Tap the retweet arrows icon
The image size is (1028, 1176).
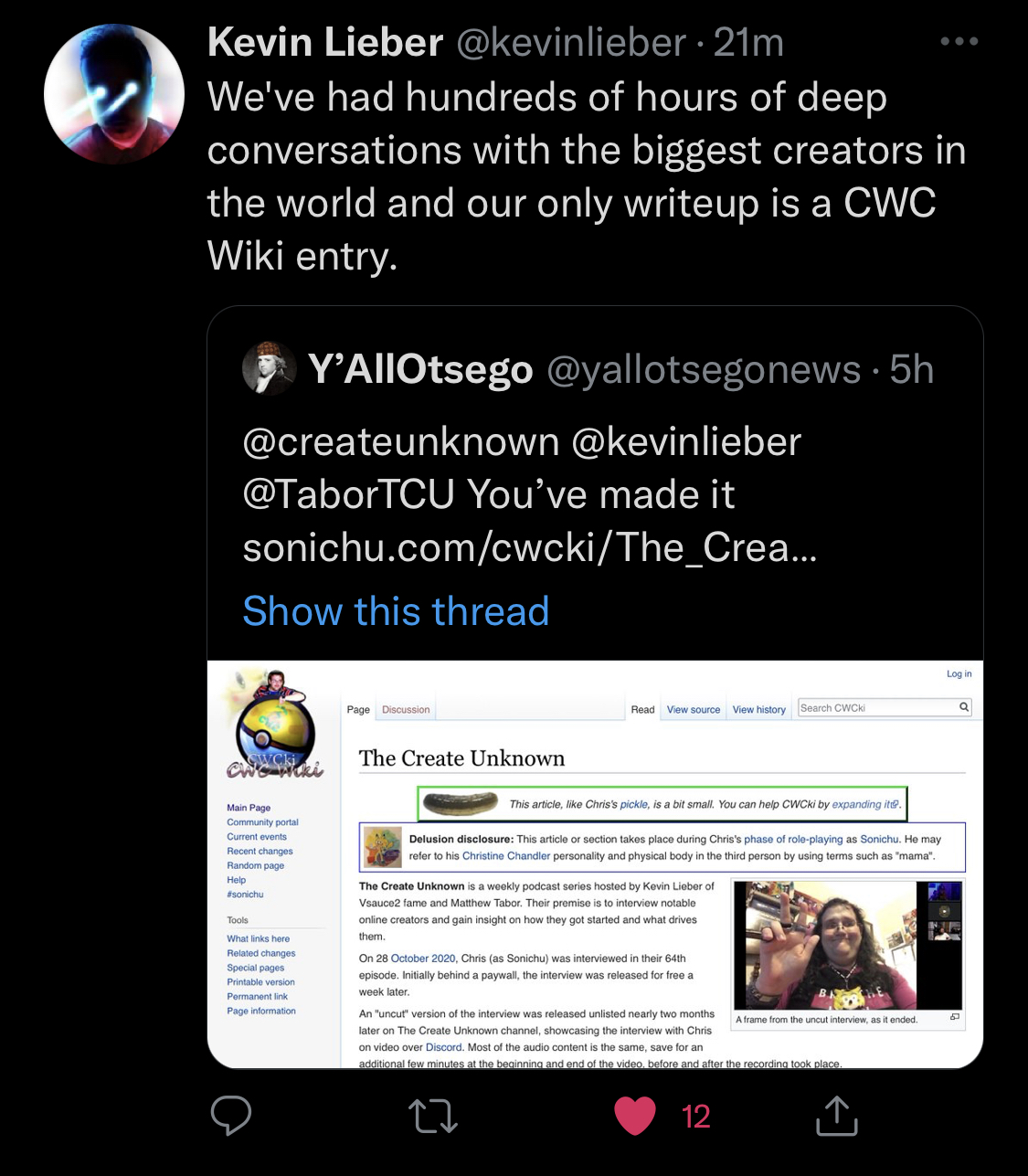pyautogui.click(x=433, y=1116)
